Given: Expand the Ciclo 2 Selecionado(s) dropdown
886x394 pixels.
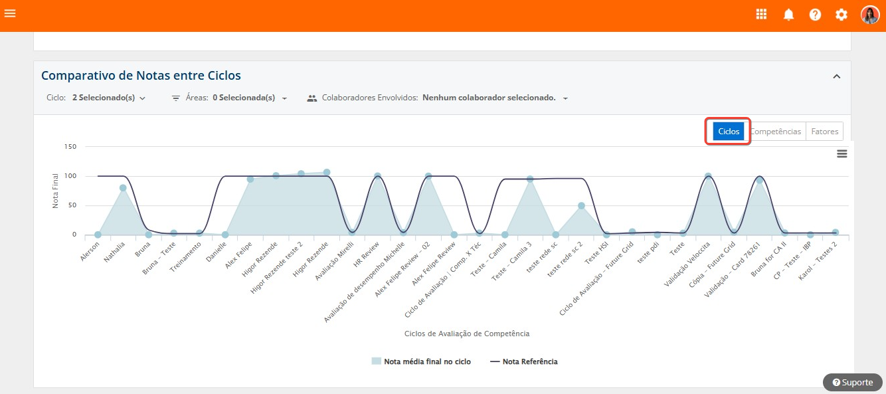Looking at the screenshot, I should click(109, 98).
